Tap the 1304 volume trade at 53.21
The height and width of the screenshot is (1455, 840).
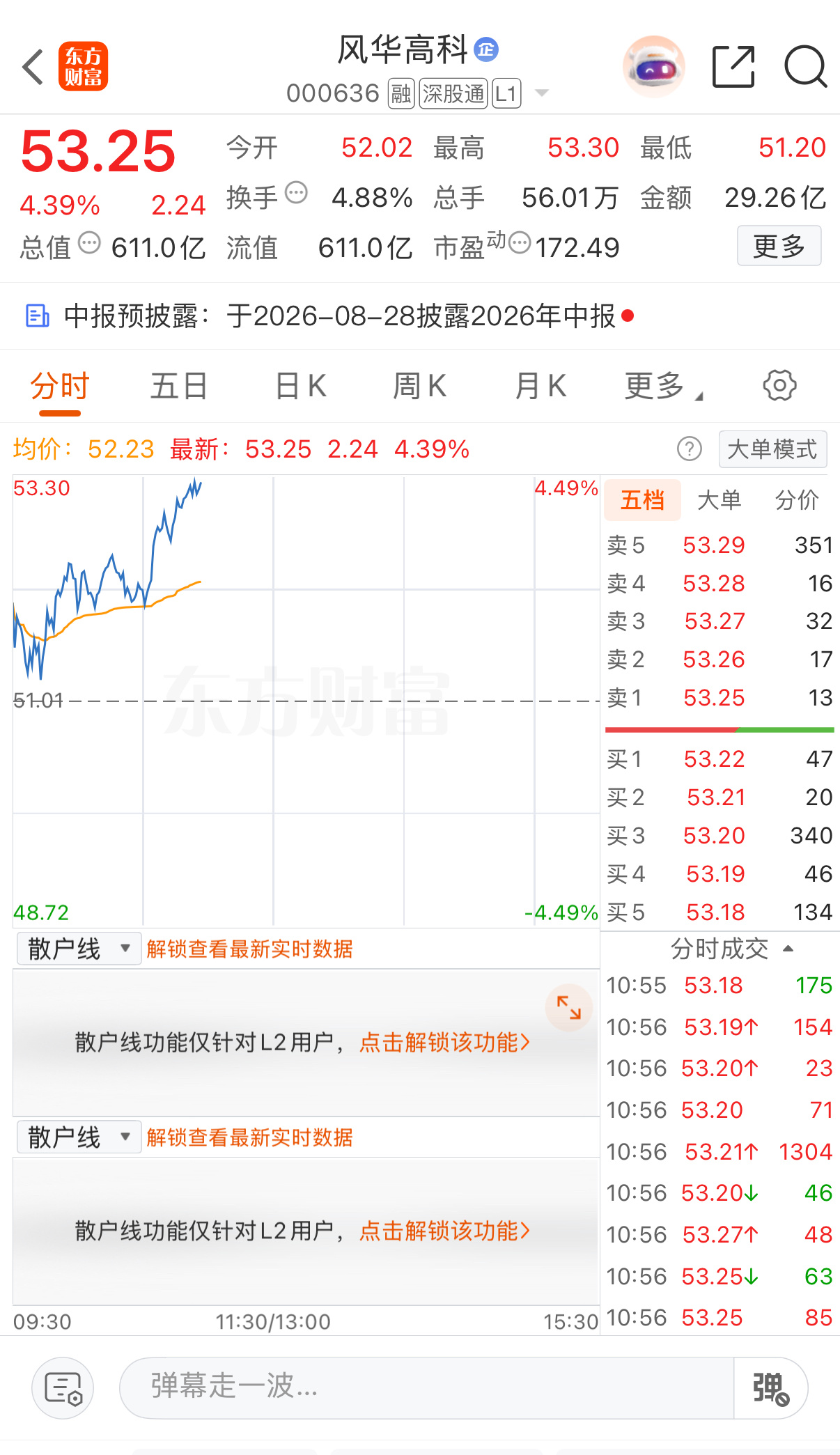(720, 1151)
